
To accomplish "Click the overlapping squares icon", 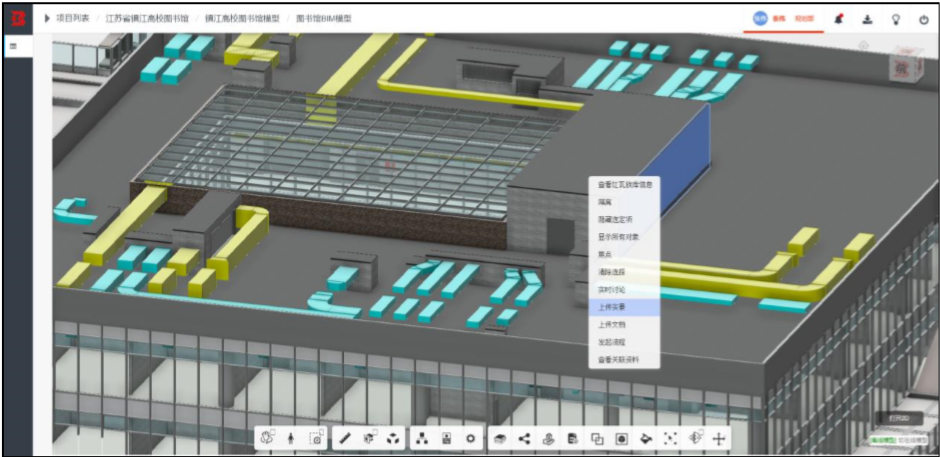I will 597,438.
